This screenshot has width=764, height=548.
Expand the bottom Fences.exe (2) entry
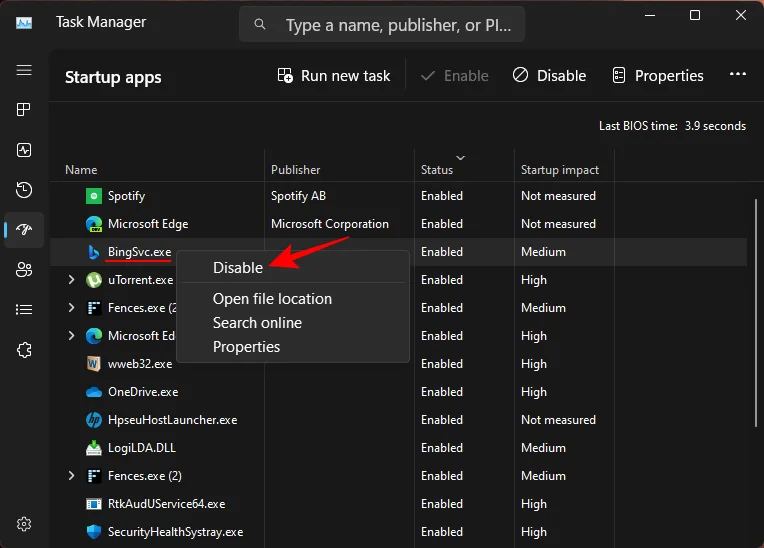[71, 476]
